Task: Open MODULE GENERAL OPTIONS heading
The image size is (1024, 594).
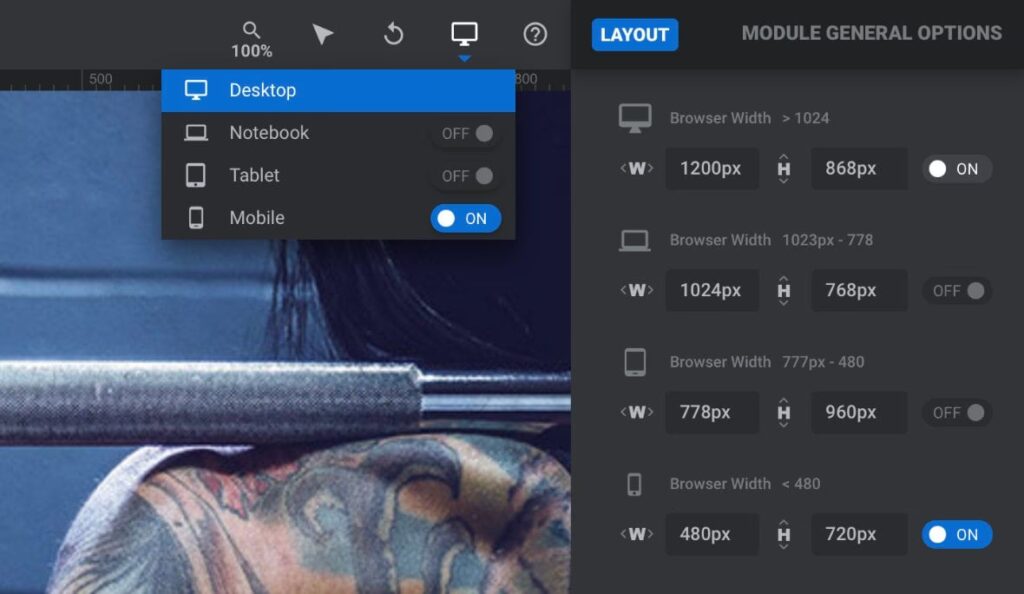Action: click(871, 33)
